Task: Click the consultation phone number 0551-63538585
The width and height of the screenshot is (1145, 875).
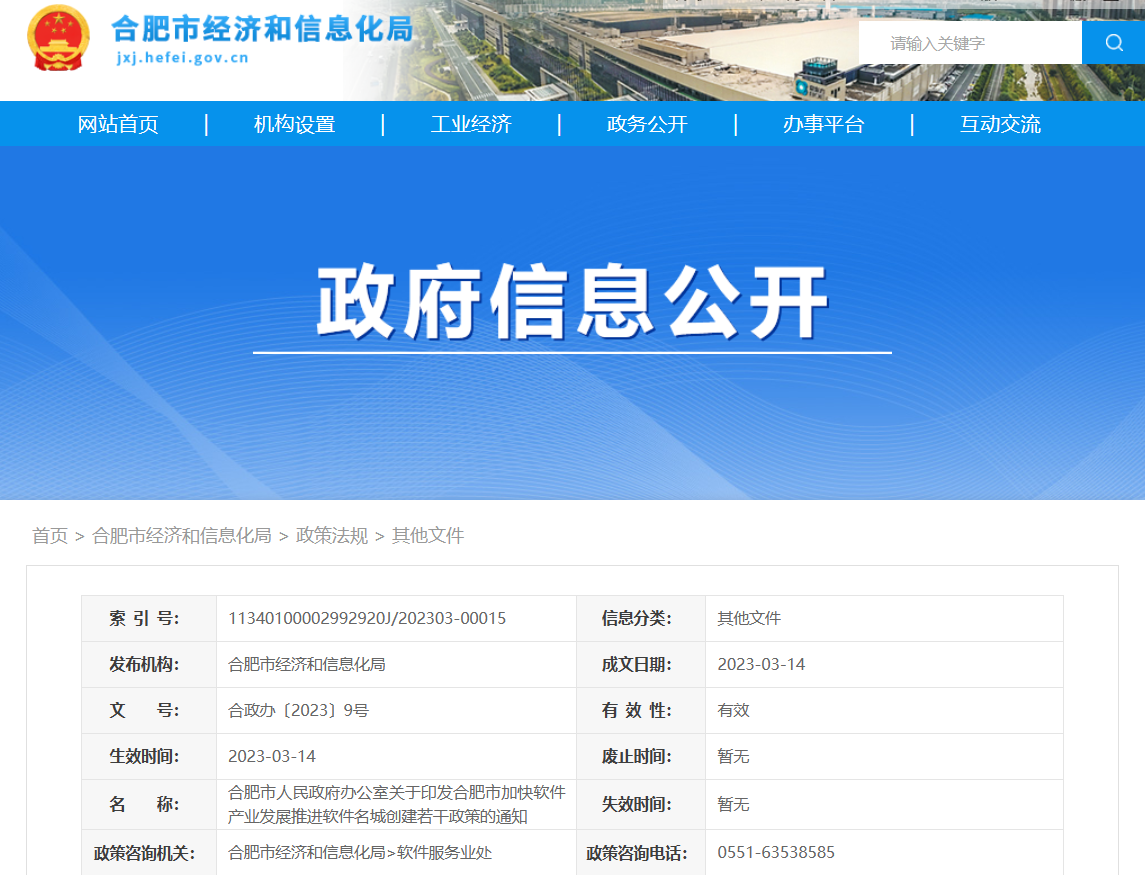Action: click(x=776, y=853)
